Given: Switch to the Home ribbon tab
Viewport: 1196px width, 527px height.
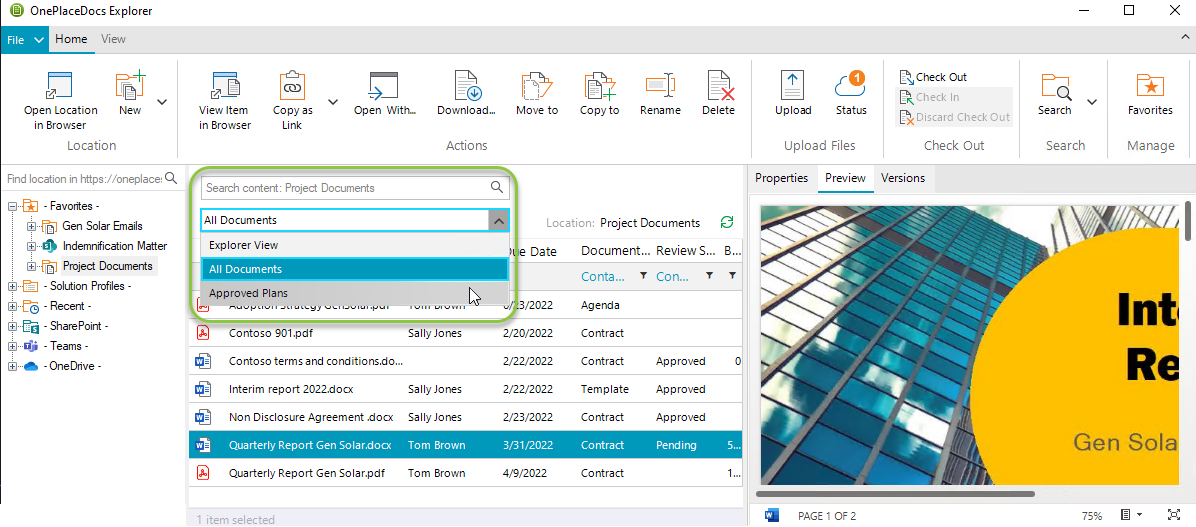Looking at the screenshot, I should point(71,39).
